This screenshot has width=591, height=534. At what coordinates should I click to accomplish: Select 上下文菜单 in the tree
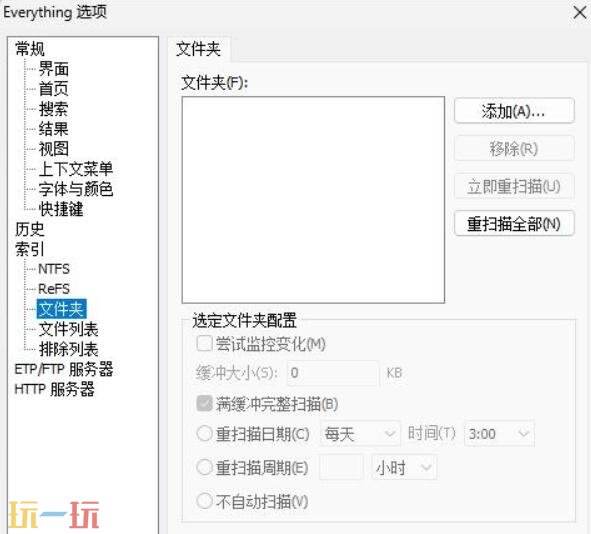point(76,169)
